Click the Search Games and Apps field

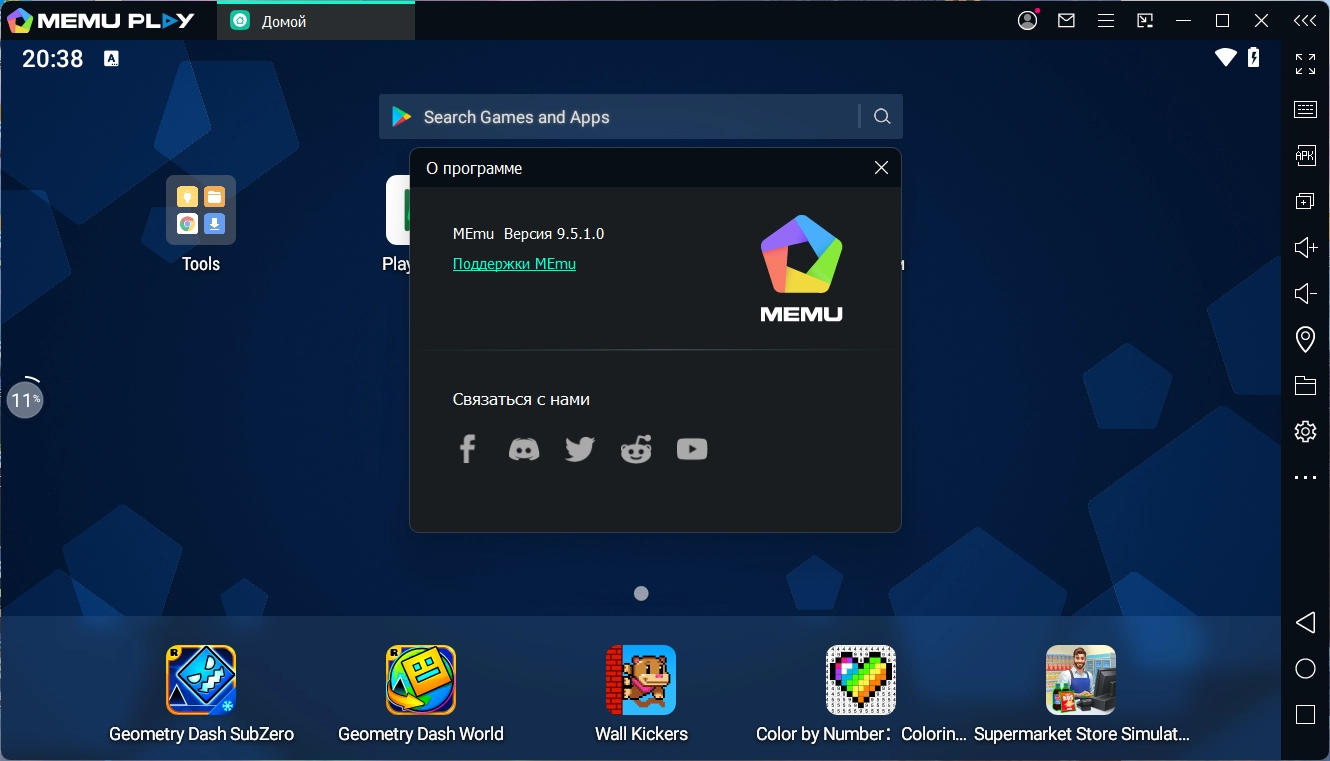[x=640, y=117]
